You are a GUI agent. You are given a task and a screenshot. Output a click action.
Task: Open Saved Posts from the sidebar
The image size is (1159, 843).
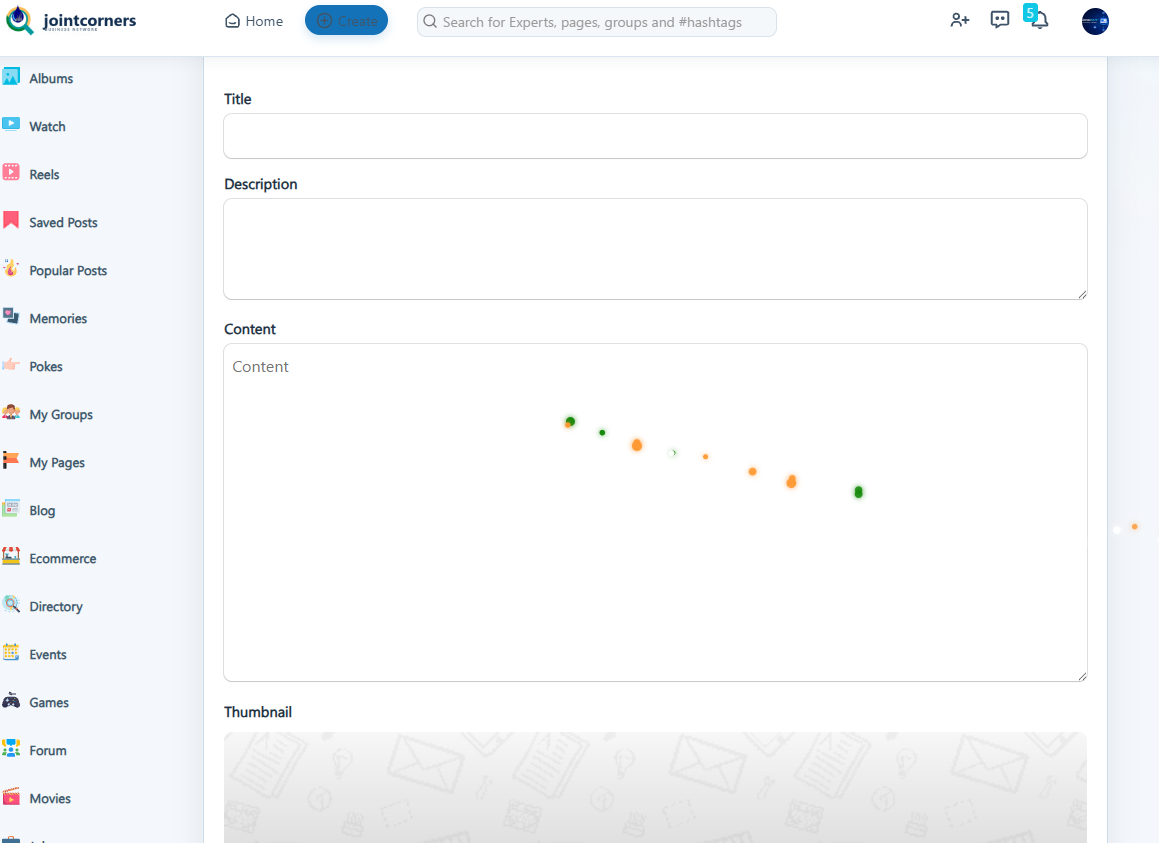(64, 223)
